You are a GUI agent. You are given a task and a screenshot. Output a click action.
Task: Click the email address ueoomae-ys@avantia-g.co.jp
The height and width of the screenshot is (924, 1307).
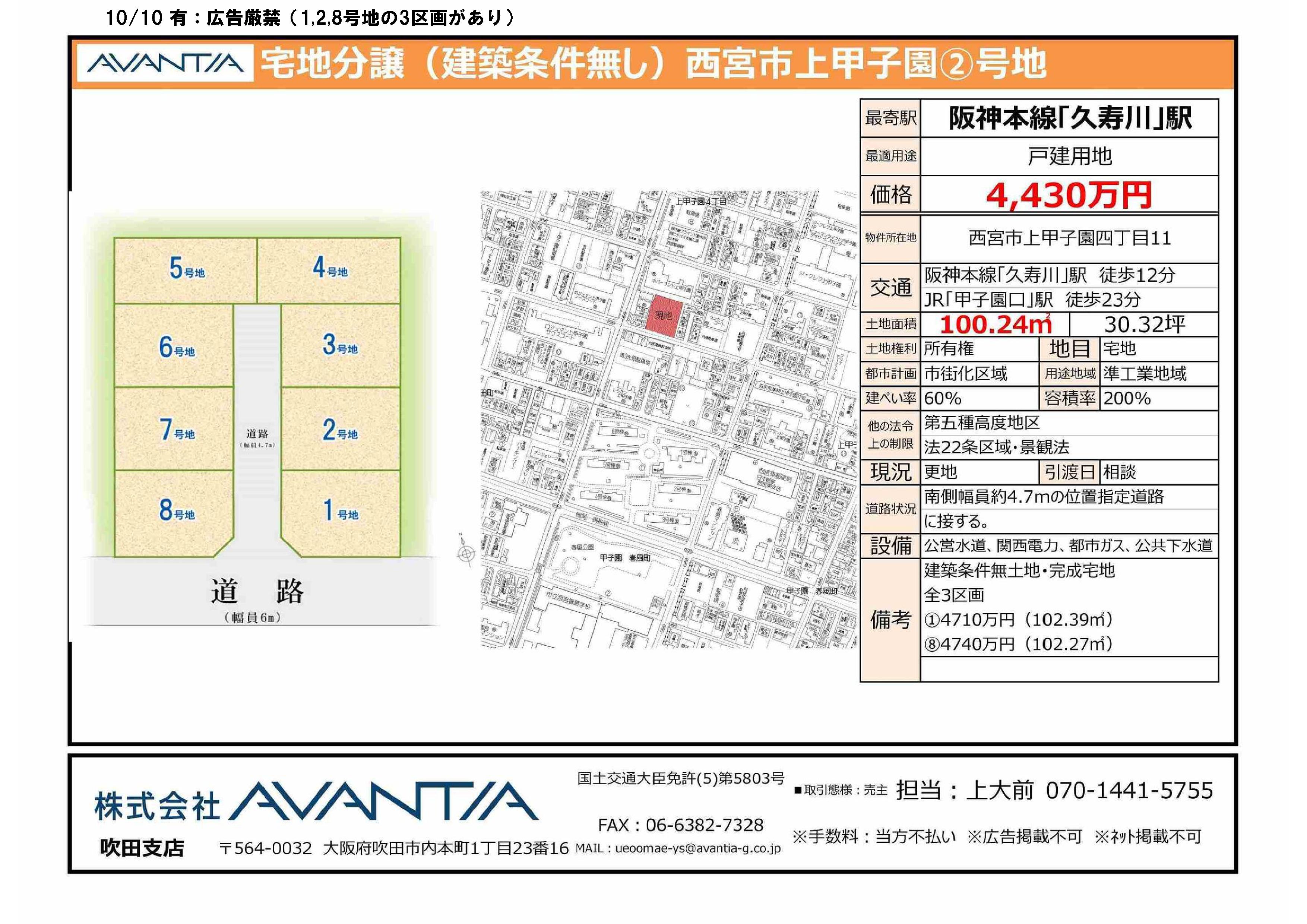(698, 848)
